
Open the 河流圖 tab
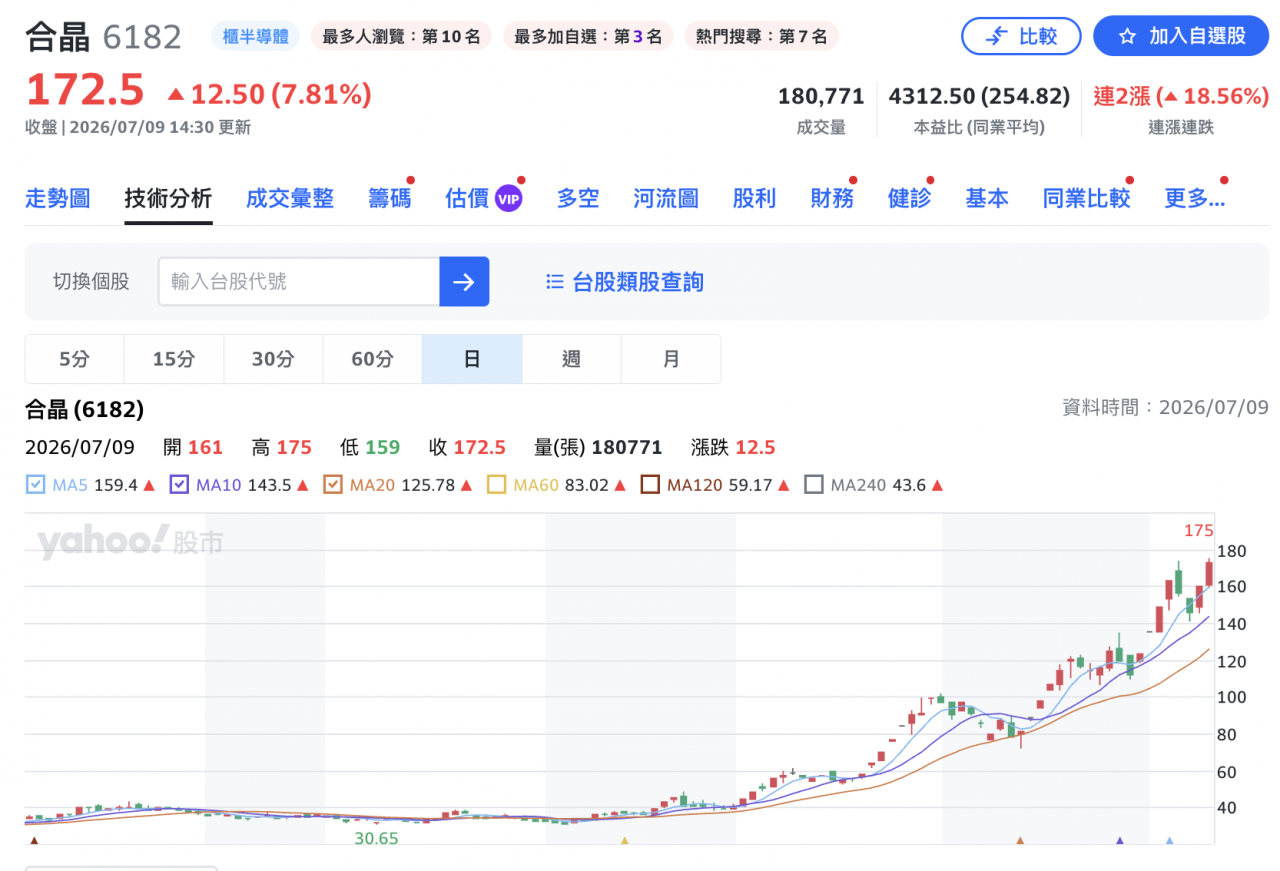666,198
